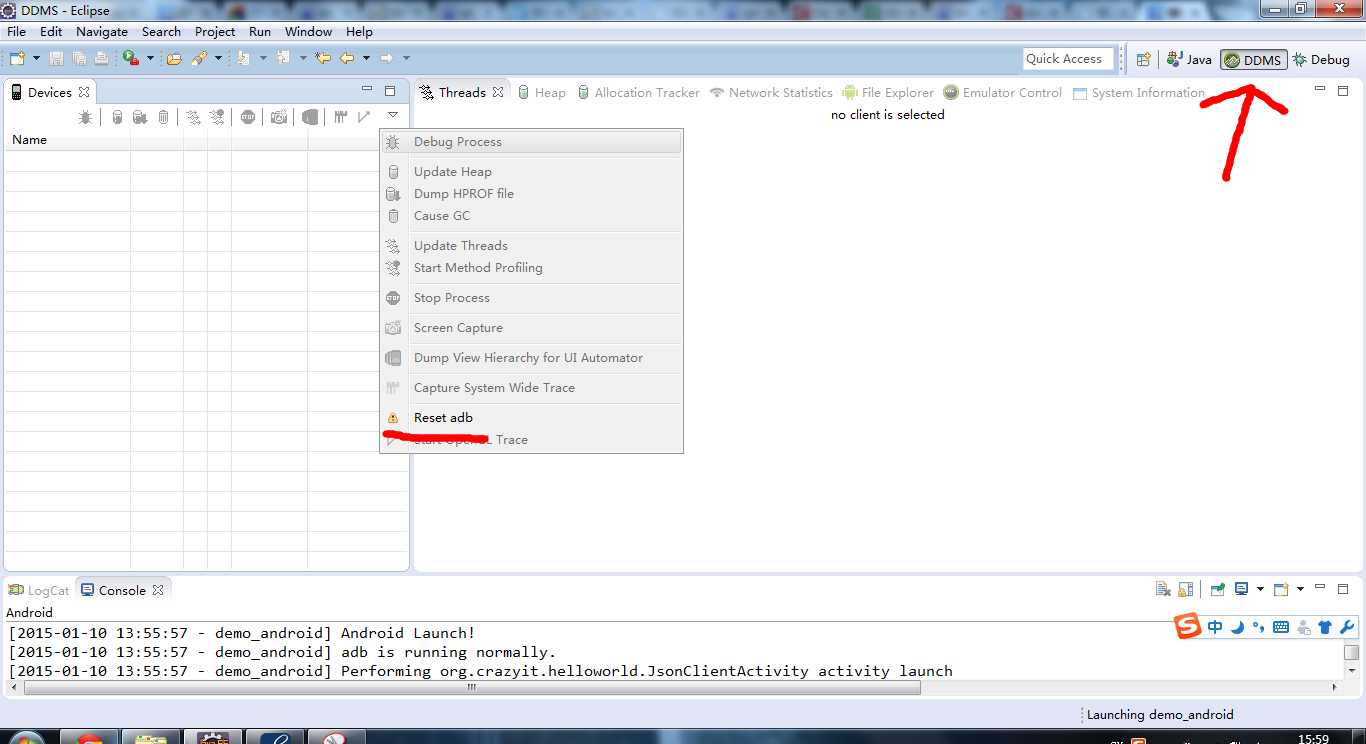Switch to the Heap tab
Screen dimensions: 1366x744
coord(541,93)
